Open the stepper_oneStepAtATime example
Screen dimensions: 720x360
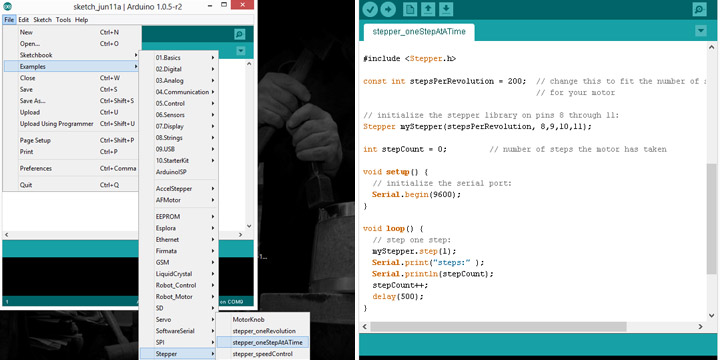tap(263, 343)
